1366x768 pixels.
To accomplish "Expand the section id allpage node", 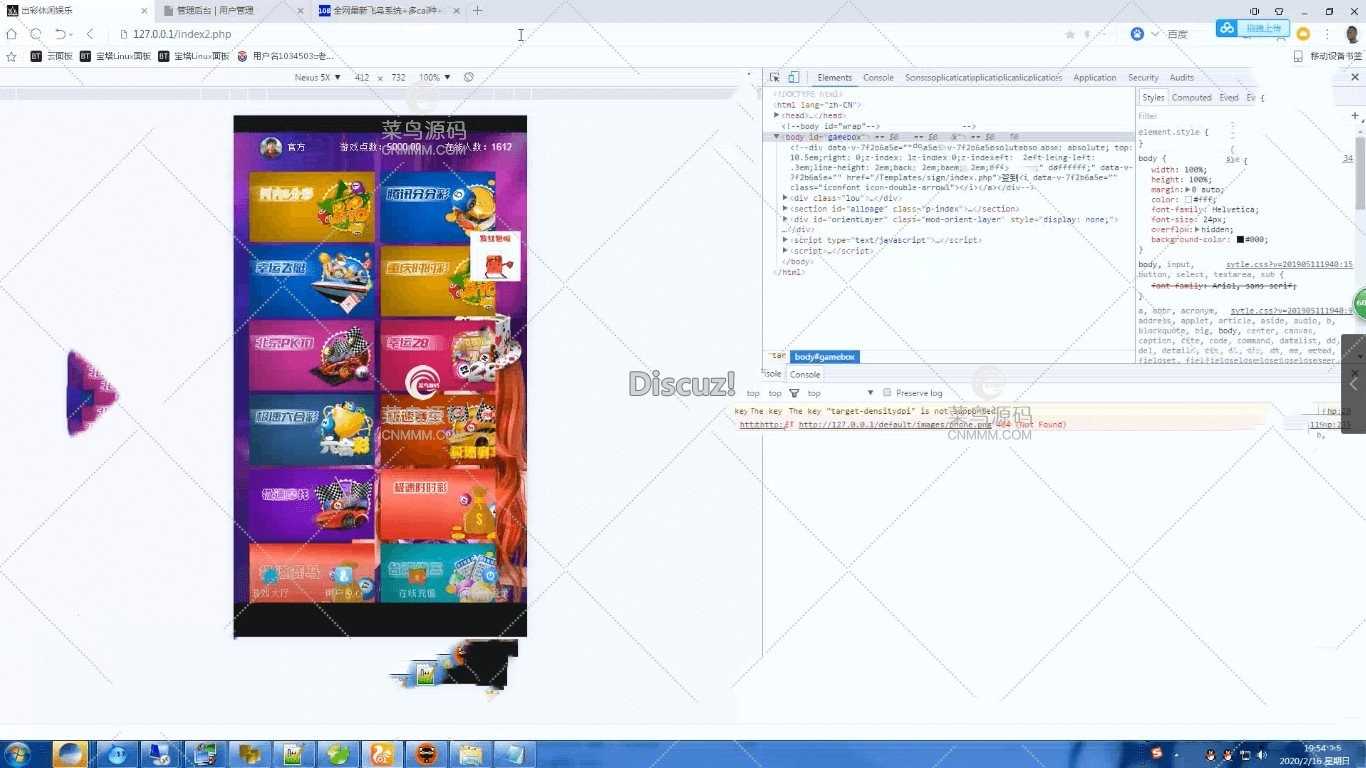I will 786,209.
